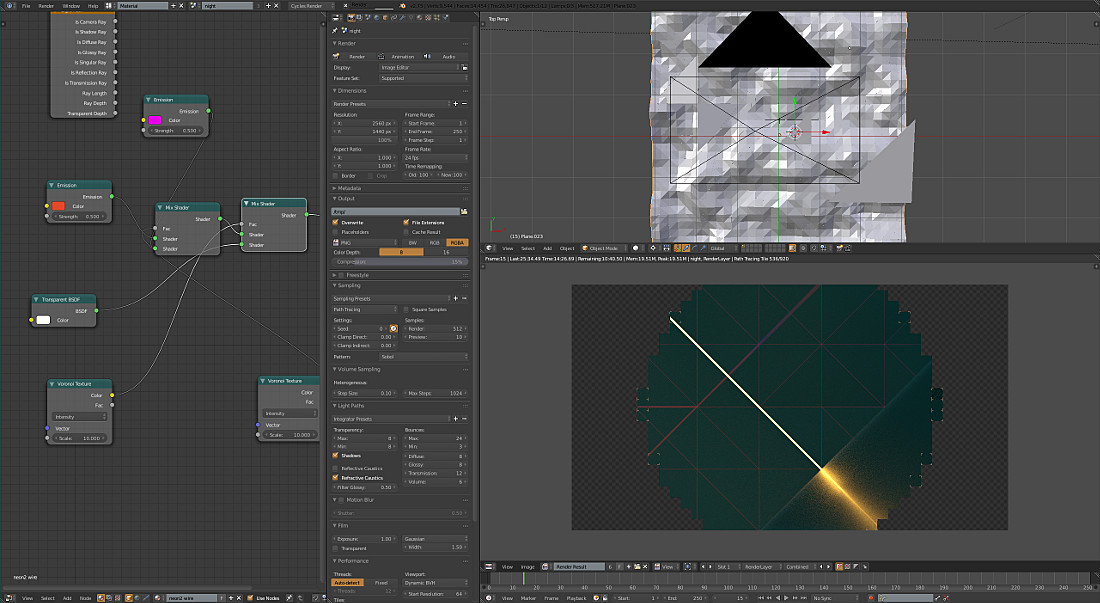Enable Transparent under the Film panel
Viewport: 1100px width, 603px height.
point(334,548)
